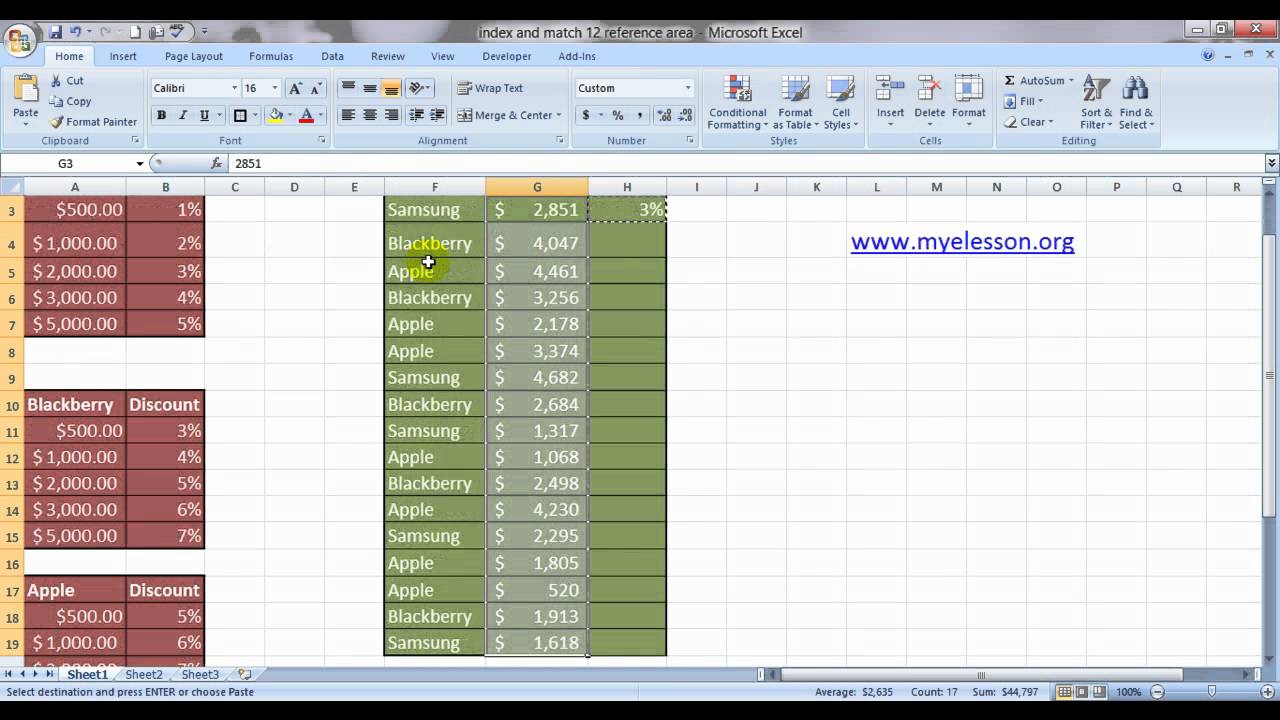Viewport: 1280px width, 720px height.
Task: Open Find & Select menu
Action: [1136, 102]
